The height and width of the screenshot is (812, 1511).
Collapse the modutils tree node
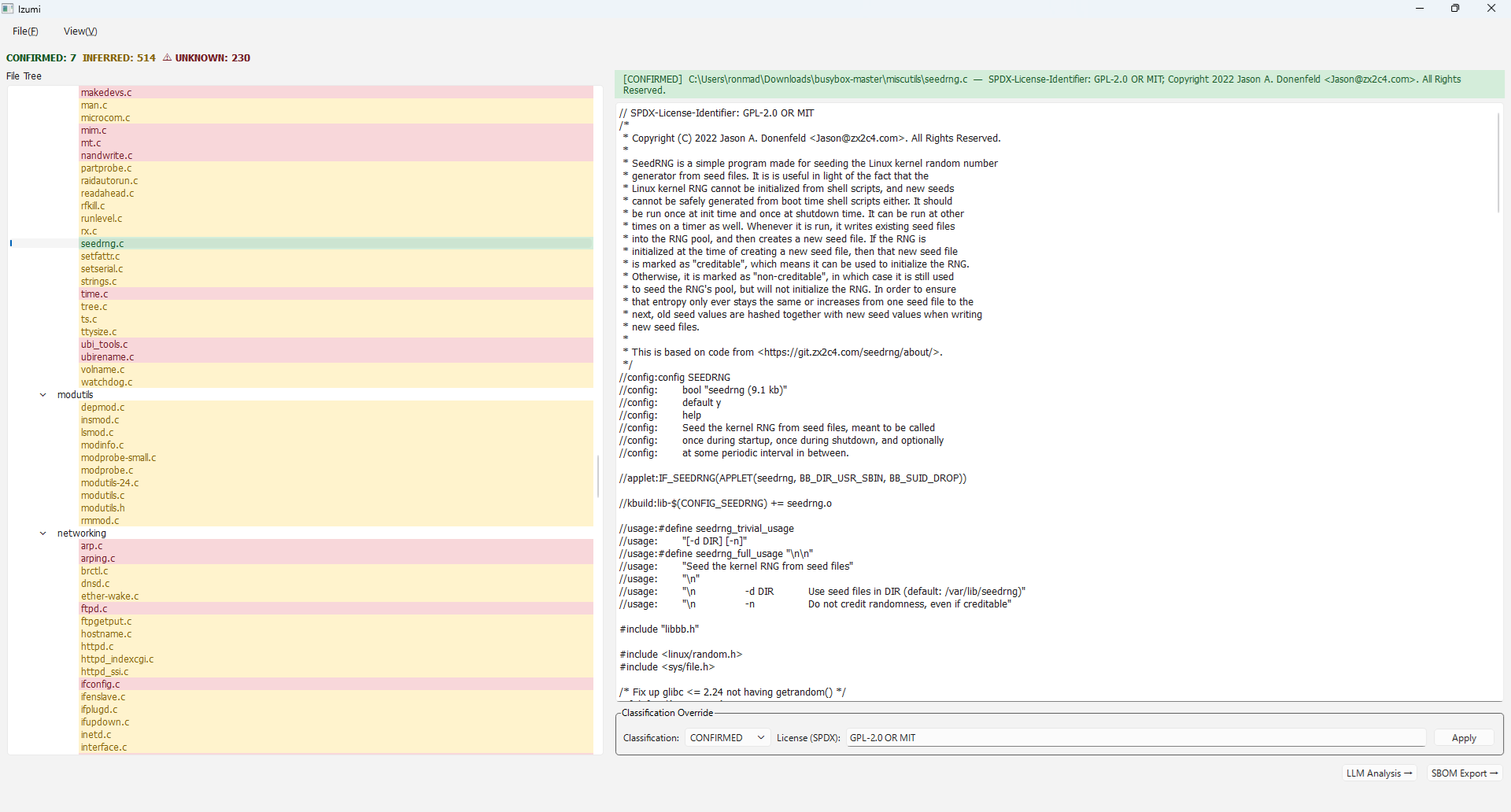[x=42, y=394]
